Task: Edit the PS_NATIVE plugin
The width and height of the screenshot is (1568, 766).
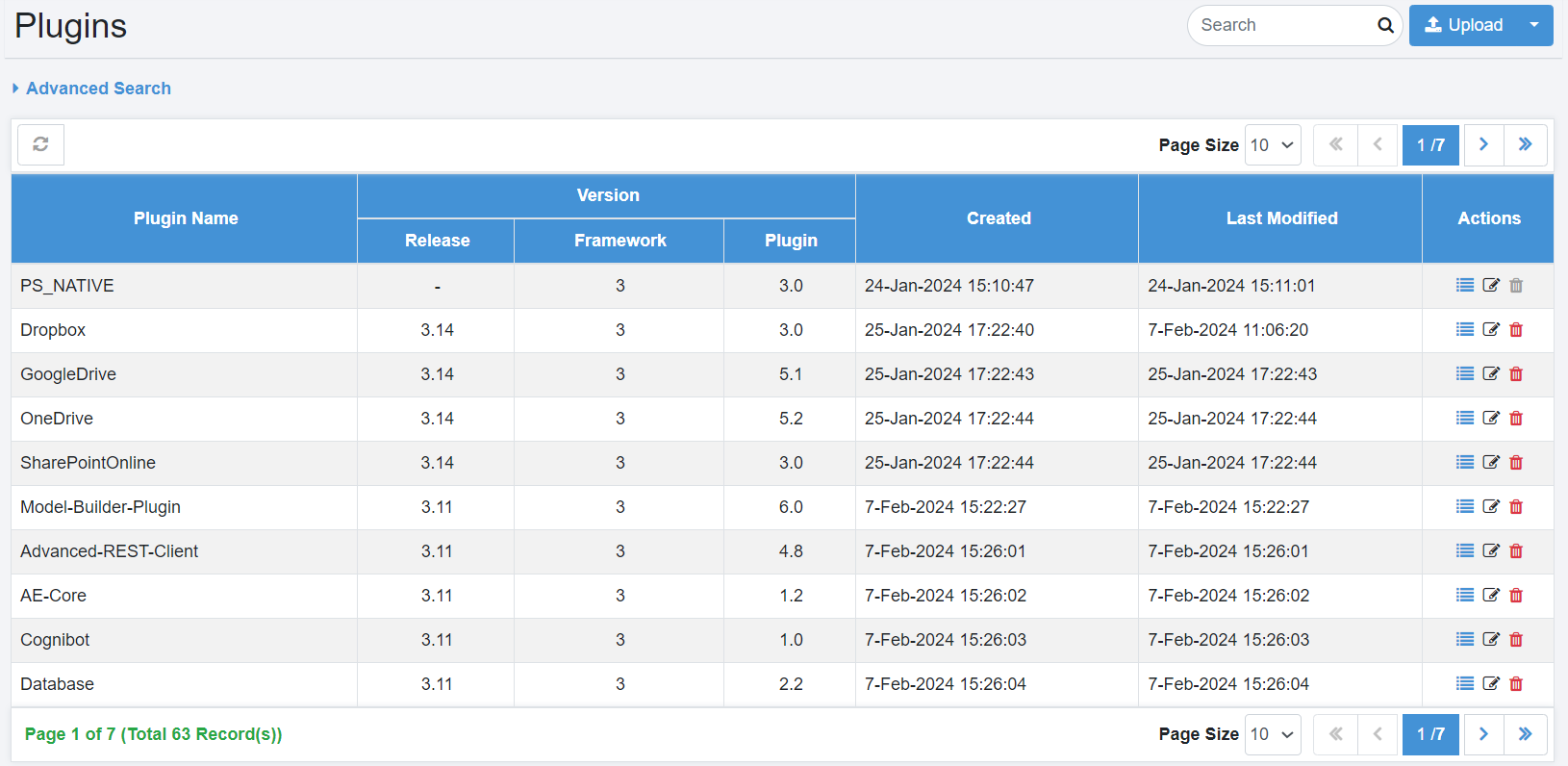Action: tap(1491, 285)
